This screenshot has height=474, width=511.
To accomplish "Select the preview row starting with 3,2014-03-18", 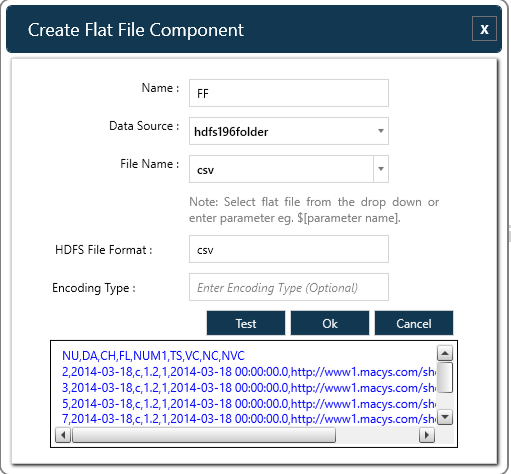I will (x=249, y=388).
